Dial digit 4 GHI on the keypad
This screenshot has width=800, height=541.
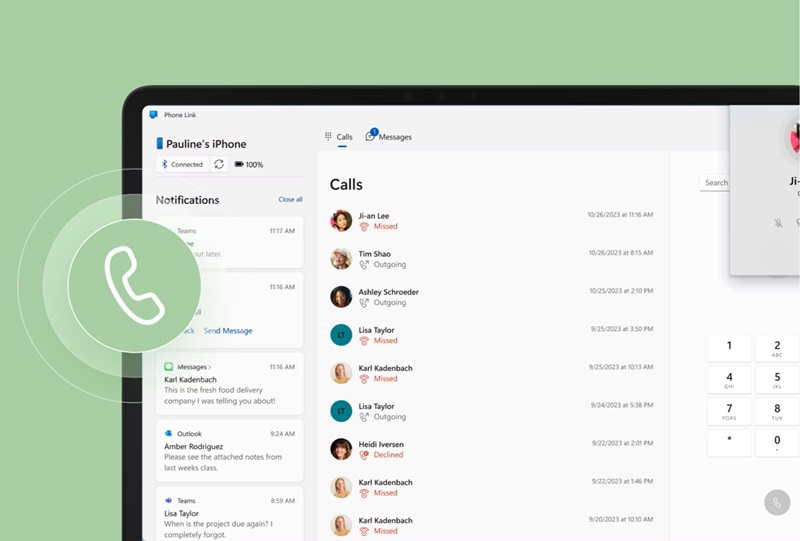point(729,380)
